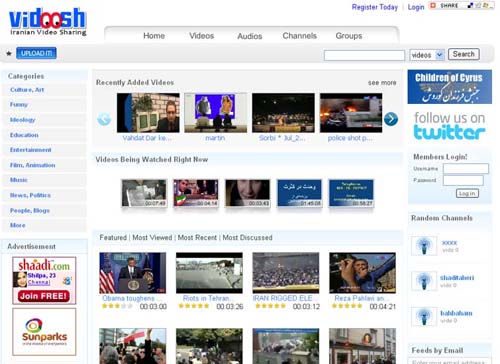Open the watched video lasting 01:45:08
This screenshot has width=500, height=364.
pos(299,193)
